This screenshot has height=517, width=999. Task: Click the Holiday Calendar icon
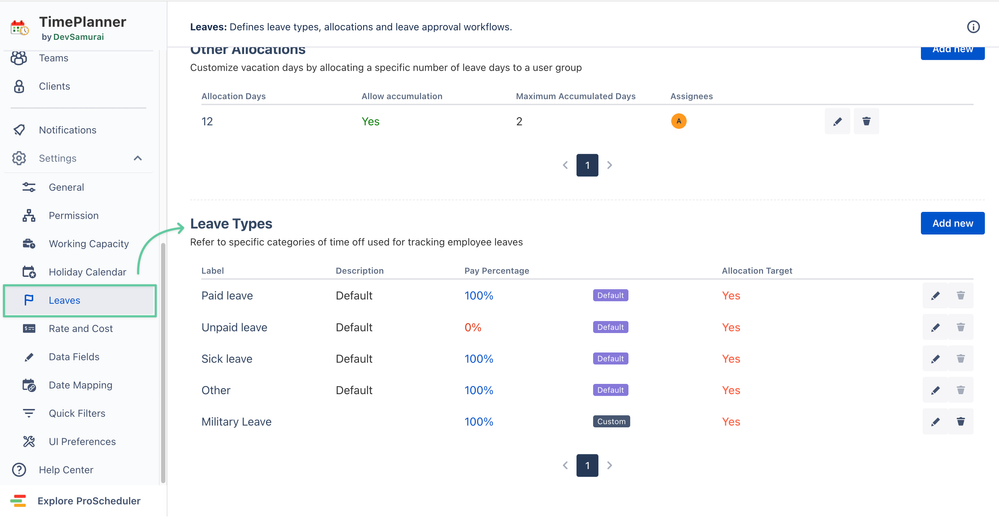click(x=29, y=272)
